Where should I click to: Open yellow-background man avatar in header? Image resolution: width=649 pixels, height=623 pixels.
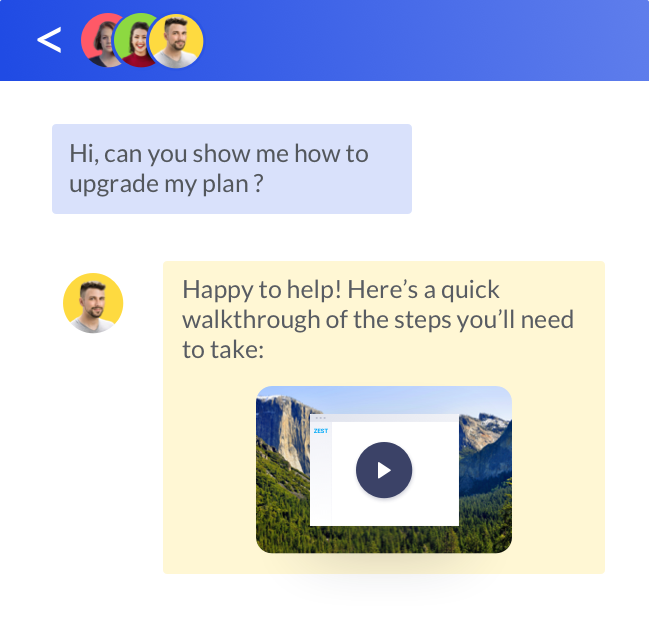[176, 41]
